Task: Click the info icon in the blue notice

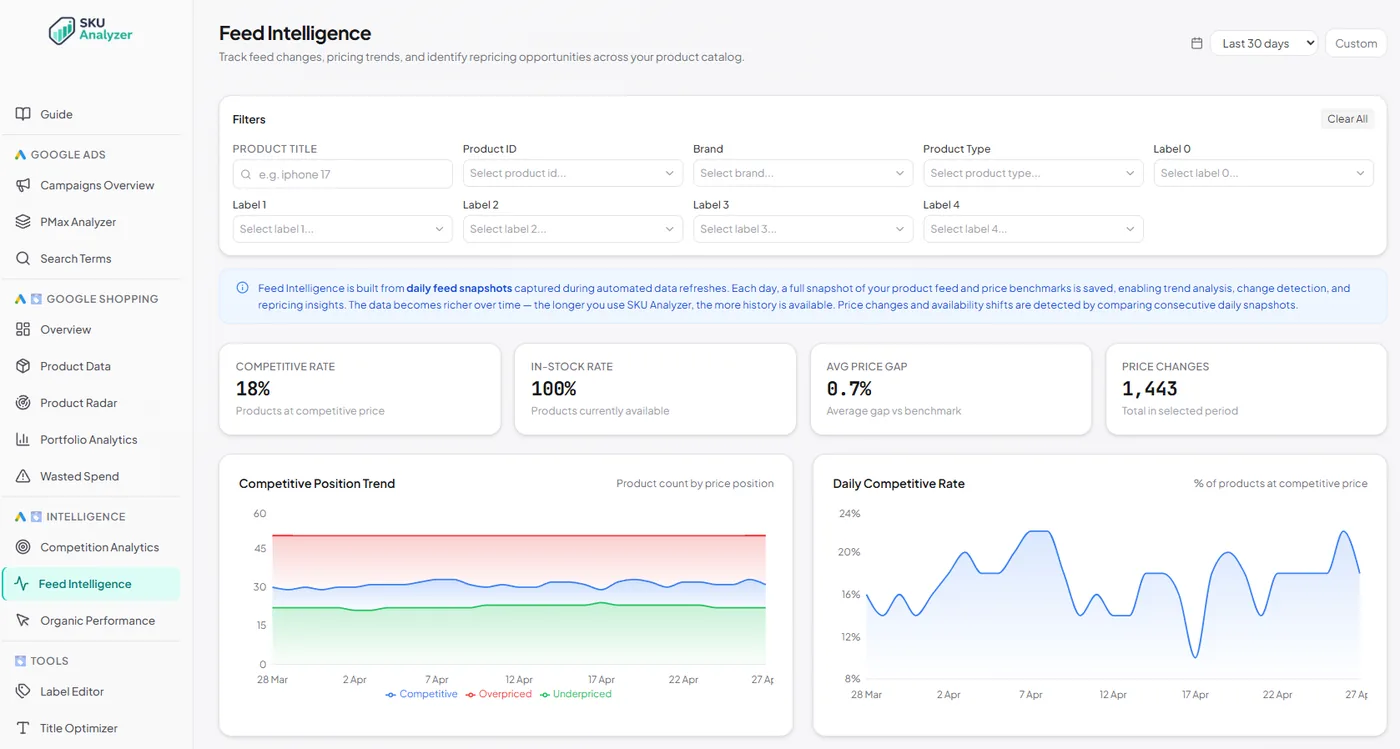Action: [242, 288]
